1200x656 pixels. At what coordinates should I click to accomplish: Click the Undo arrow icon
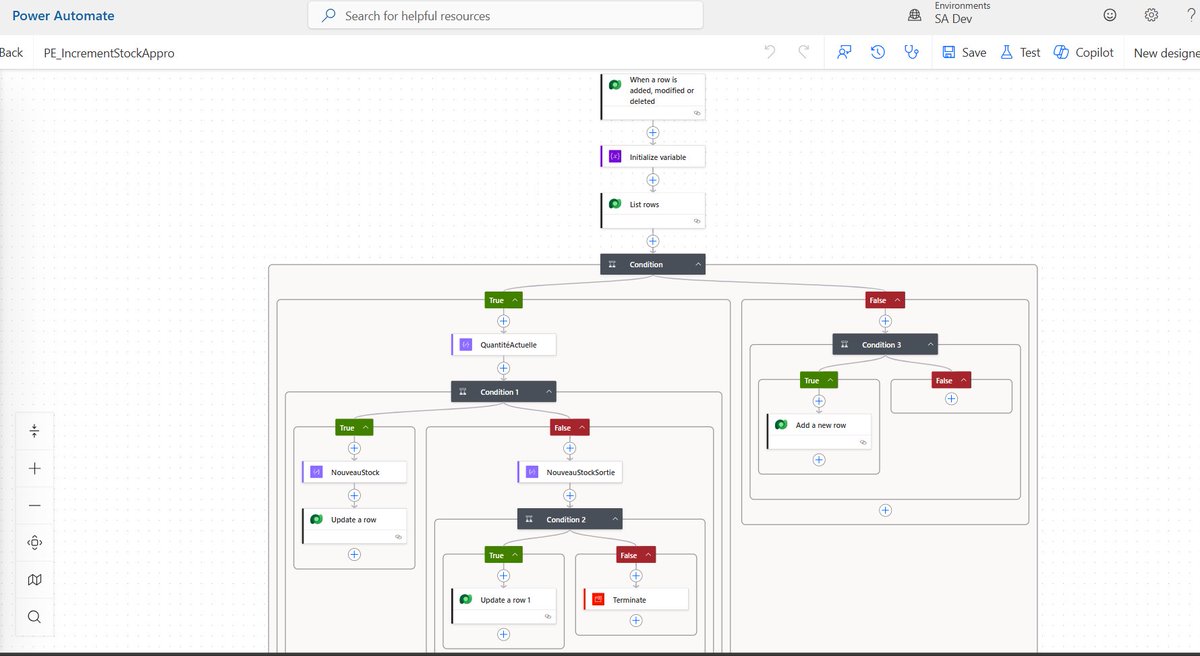769,52
